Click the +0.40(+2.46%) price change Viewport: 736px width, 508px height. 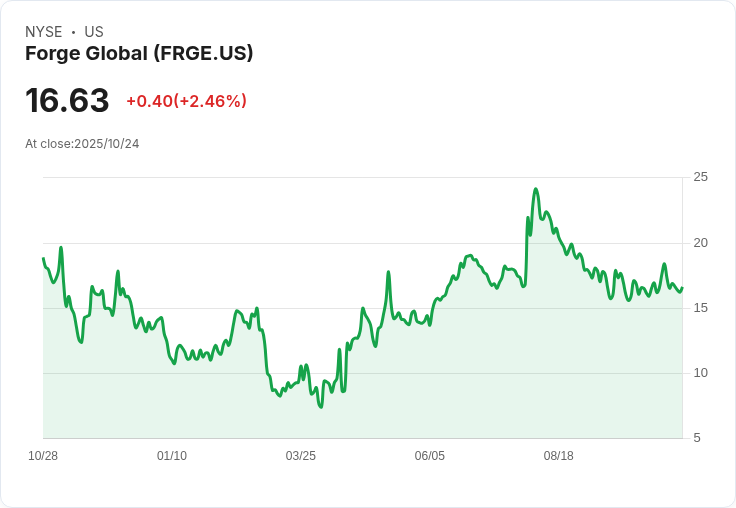186,101
